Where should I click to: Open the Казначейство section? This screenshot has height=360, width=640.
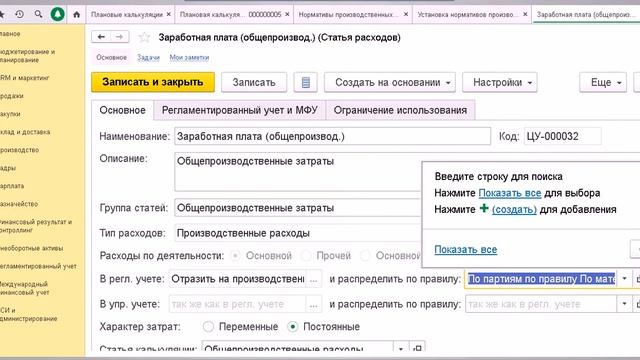click(x=19, y=204)
